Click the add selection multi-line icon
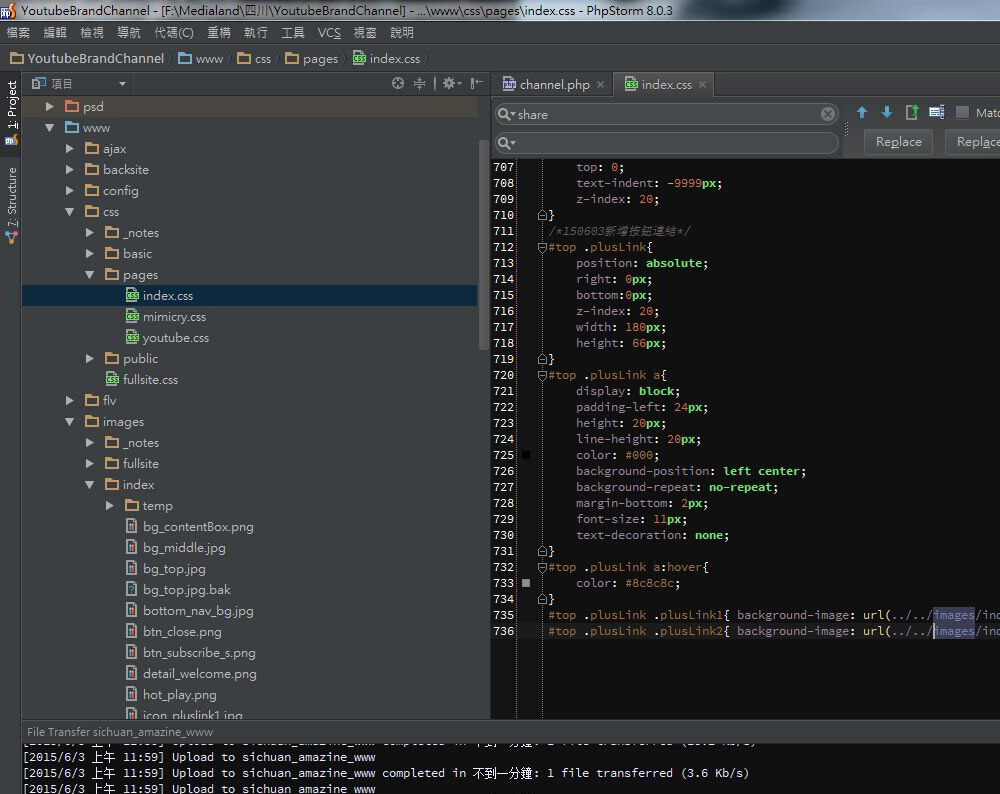Image resolution: width=1000 pixels, height=794 pixels. [936, 113]
